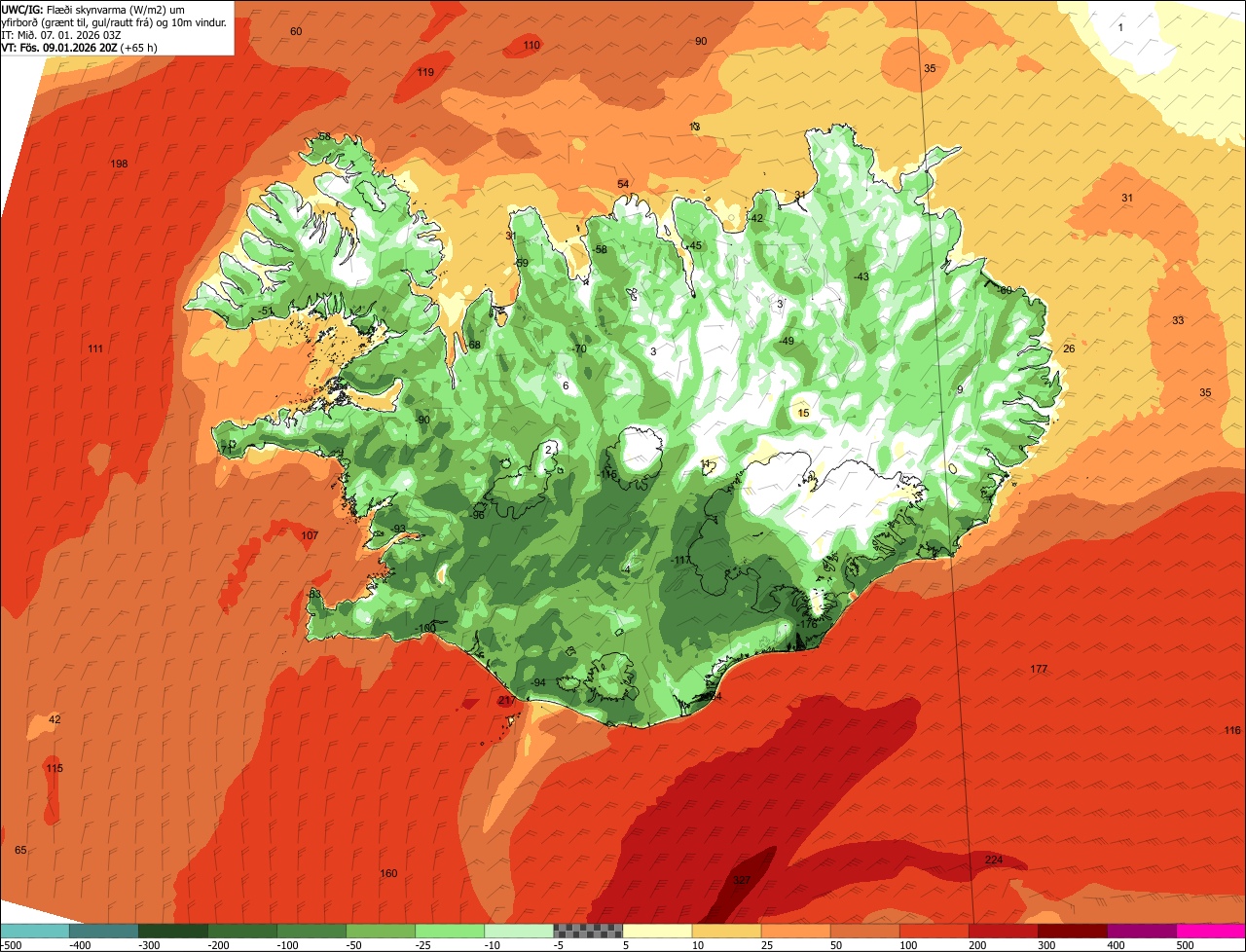The height and width of the screenshot is (952, 1246).
Task: Click magenta legend swatch between 400 and 500
Action: [x=1141, y=931]
